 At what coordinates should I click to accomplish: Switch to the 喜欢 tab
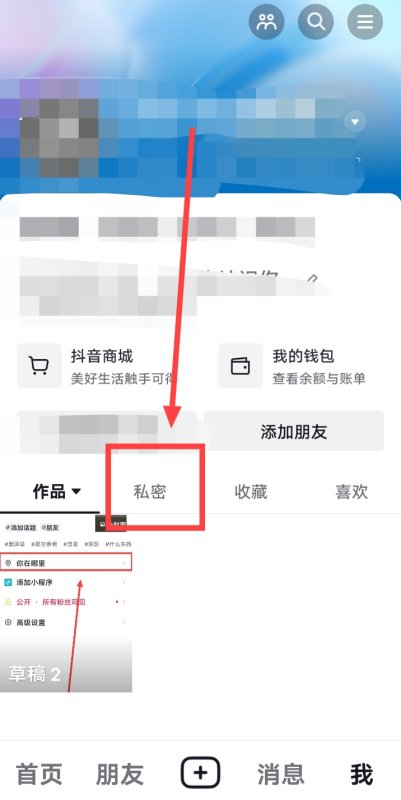click(x=351, y=492)
